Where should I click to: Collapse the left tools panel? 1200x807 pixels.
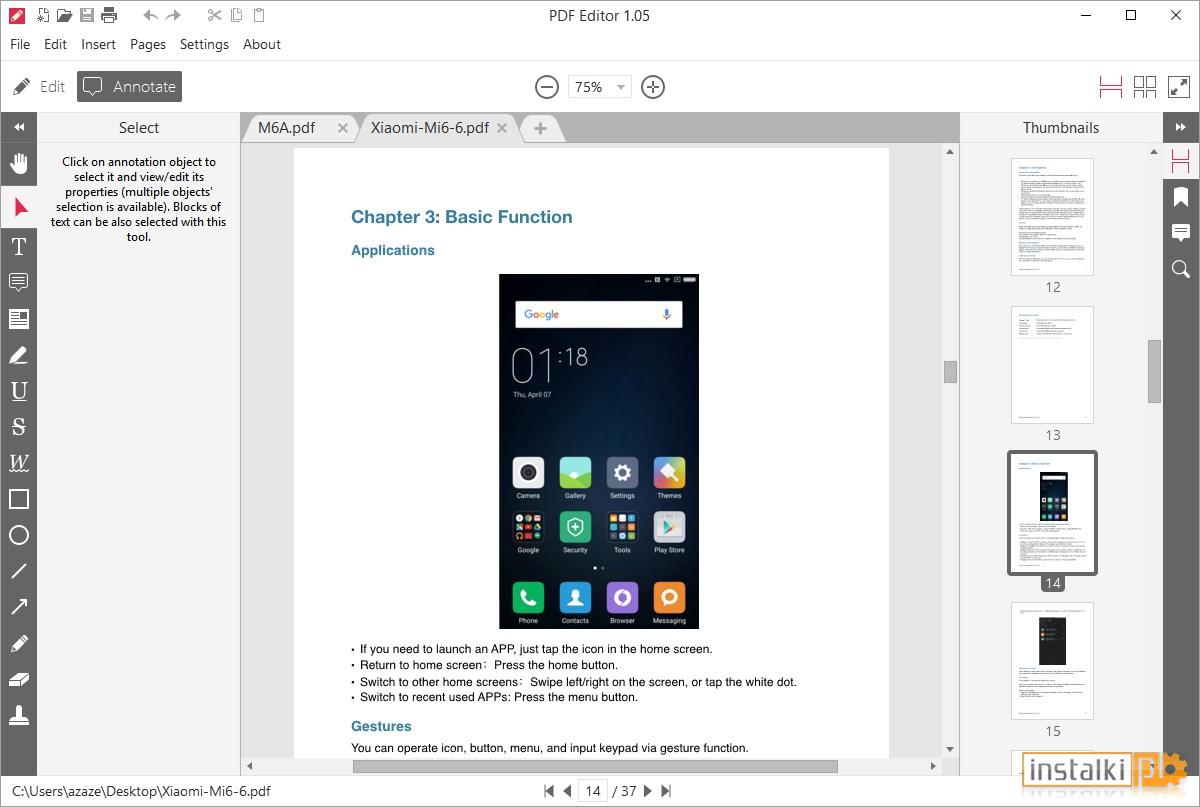tap(19, 127)
